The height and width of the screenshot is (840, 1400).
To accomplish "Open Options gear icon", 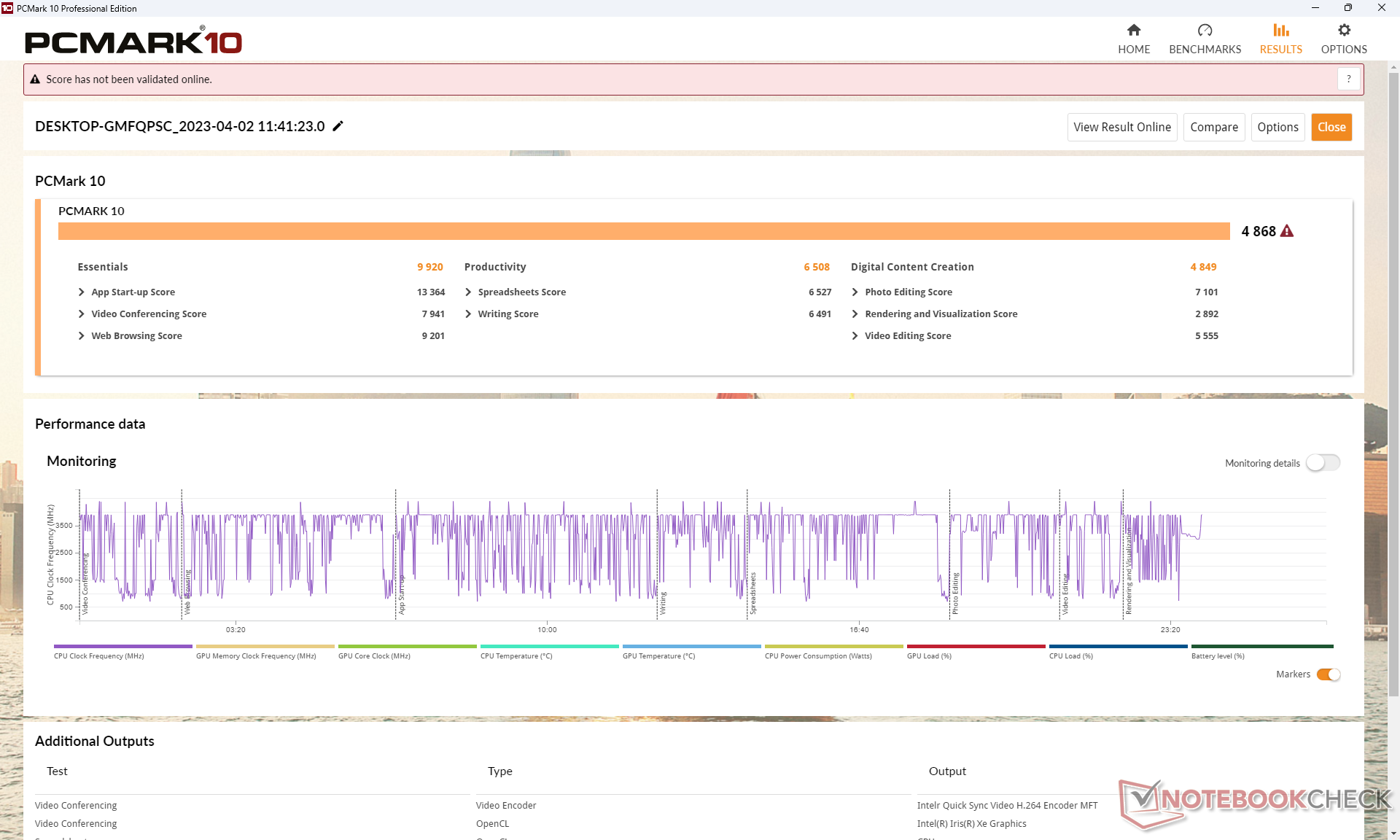I will pyautogui.click(x=1344, y=30).
